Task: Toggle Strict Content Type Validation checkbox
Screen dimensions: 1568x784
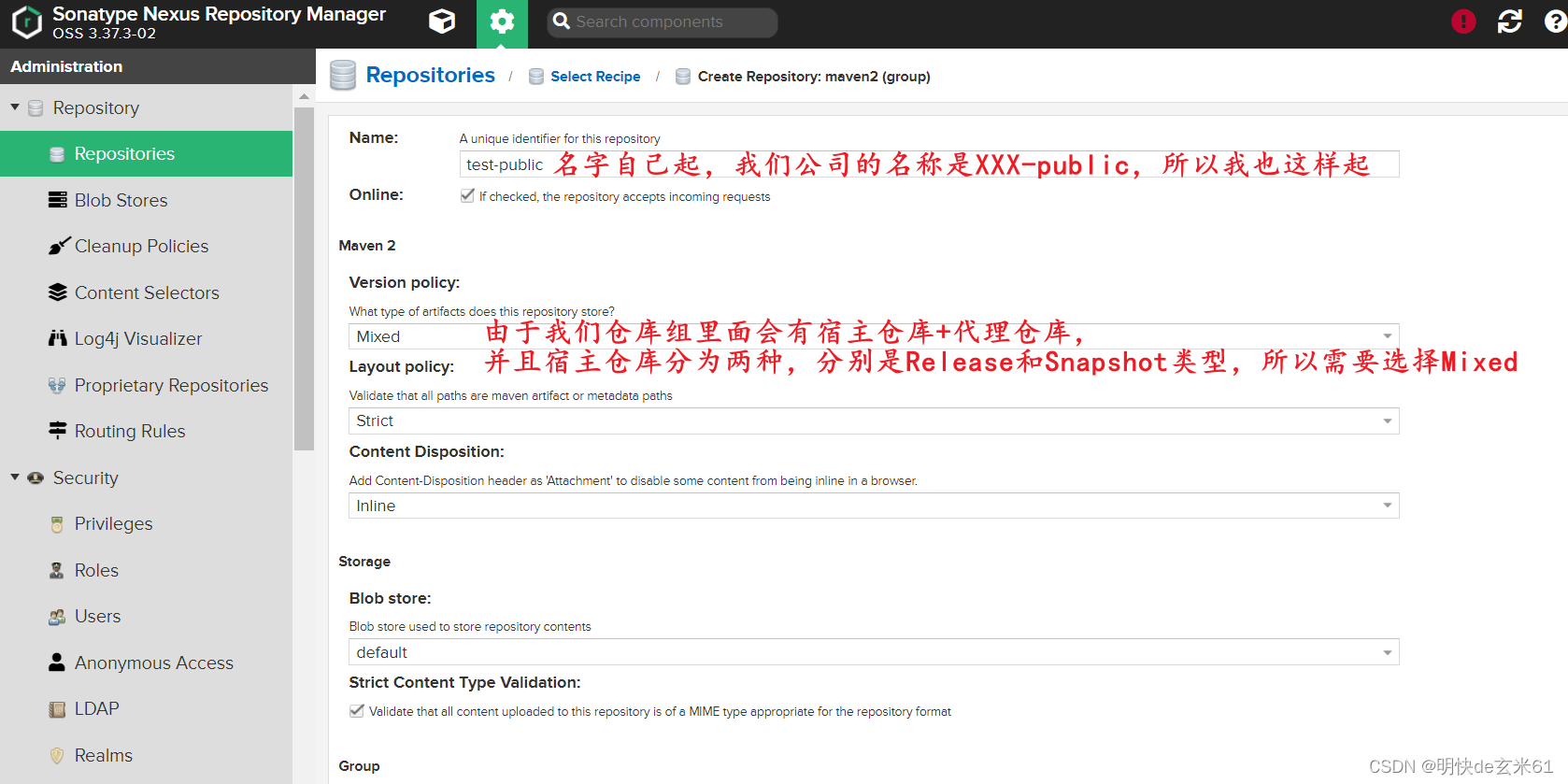Action: (x=357, y=710)
